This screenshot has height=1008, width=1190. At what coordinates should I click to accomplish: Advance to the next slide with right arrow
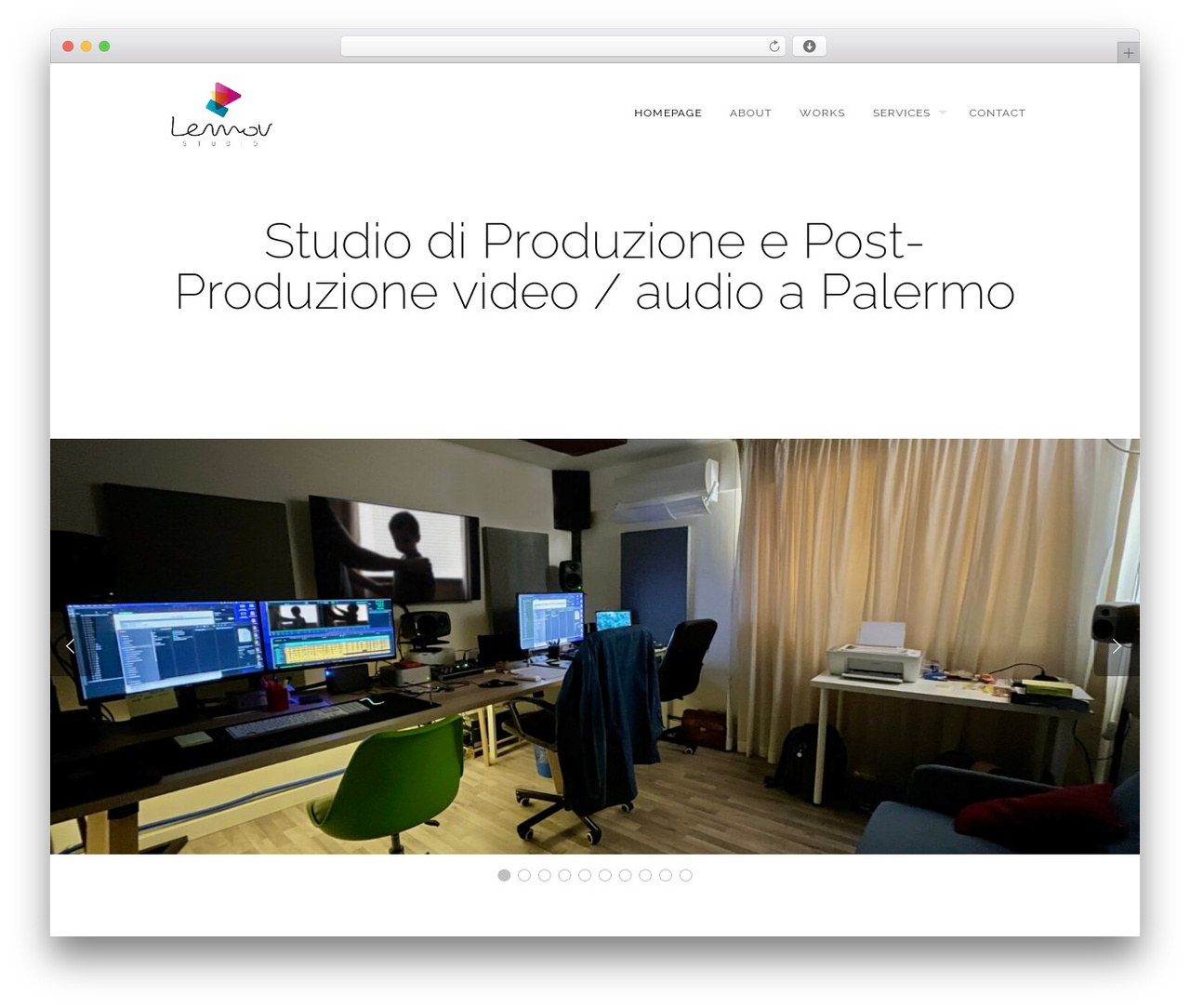pos(1116,645)
